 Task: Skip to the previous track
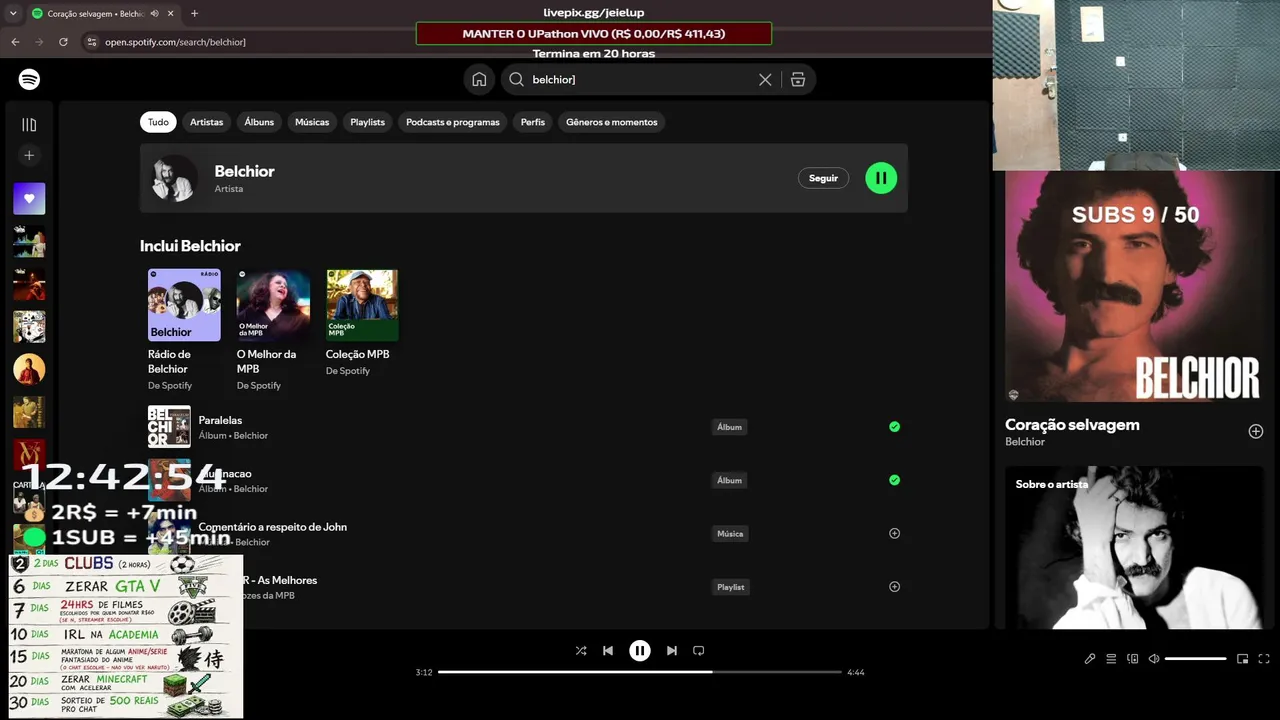click(x=608, y=650)
